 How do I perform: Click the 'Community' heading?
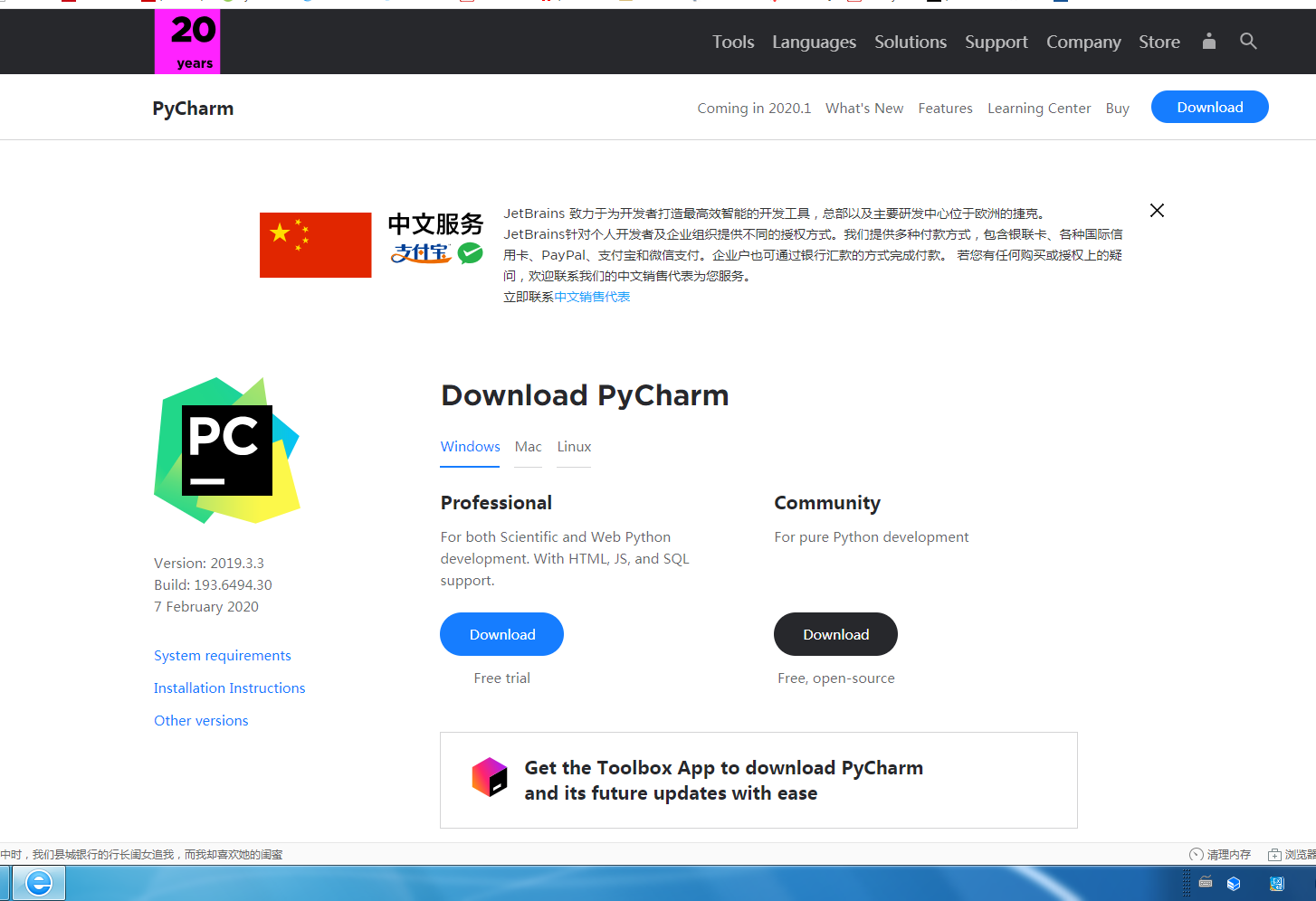tap(827, 503)
